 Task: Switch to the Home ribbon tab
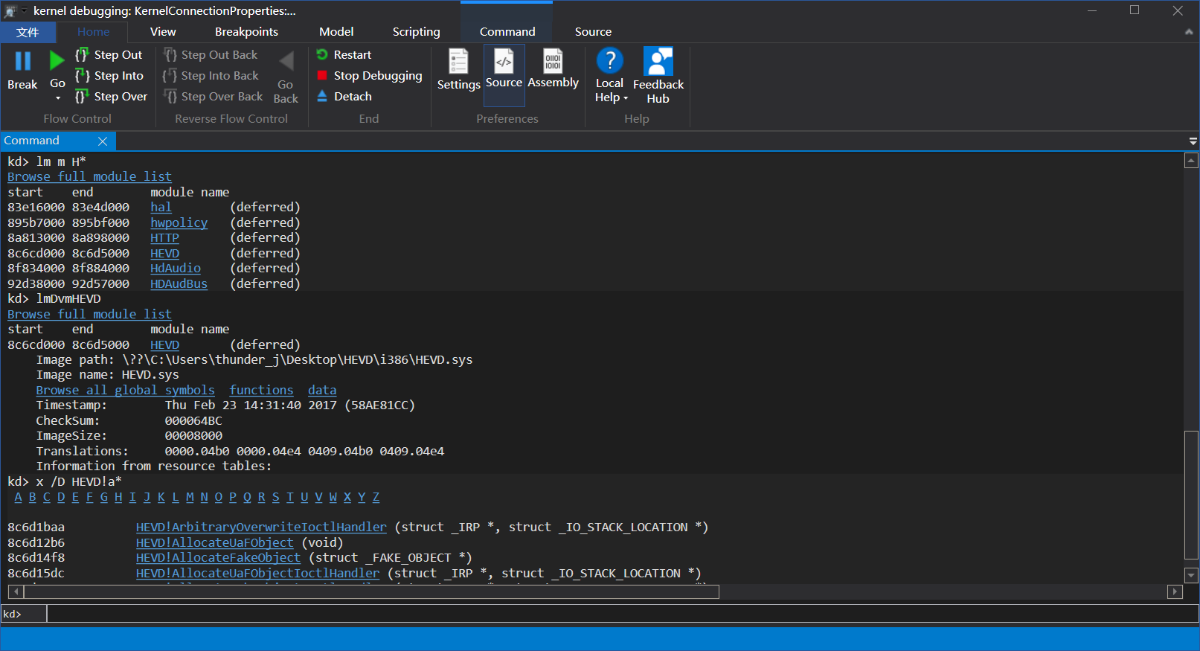click(x=94, y=32)
